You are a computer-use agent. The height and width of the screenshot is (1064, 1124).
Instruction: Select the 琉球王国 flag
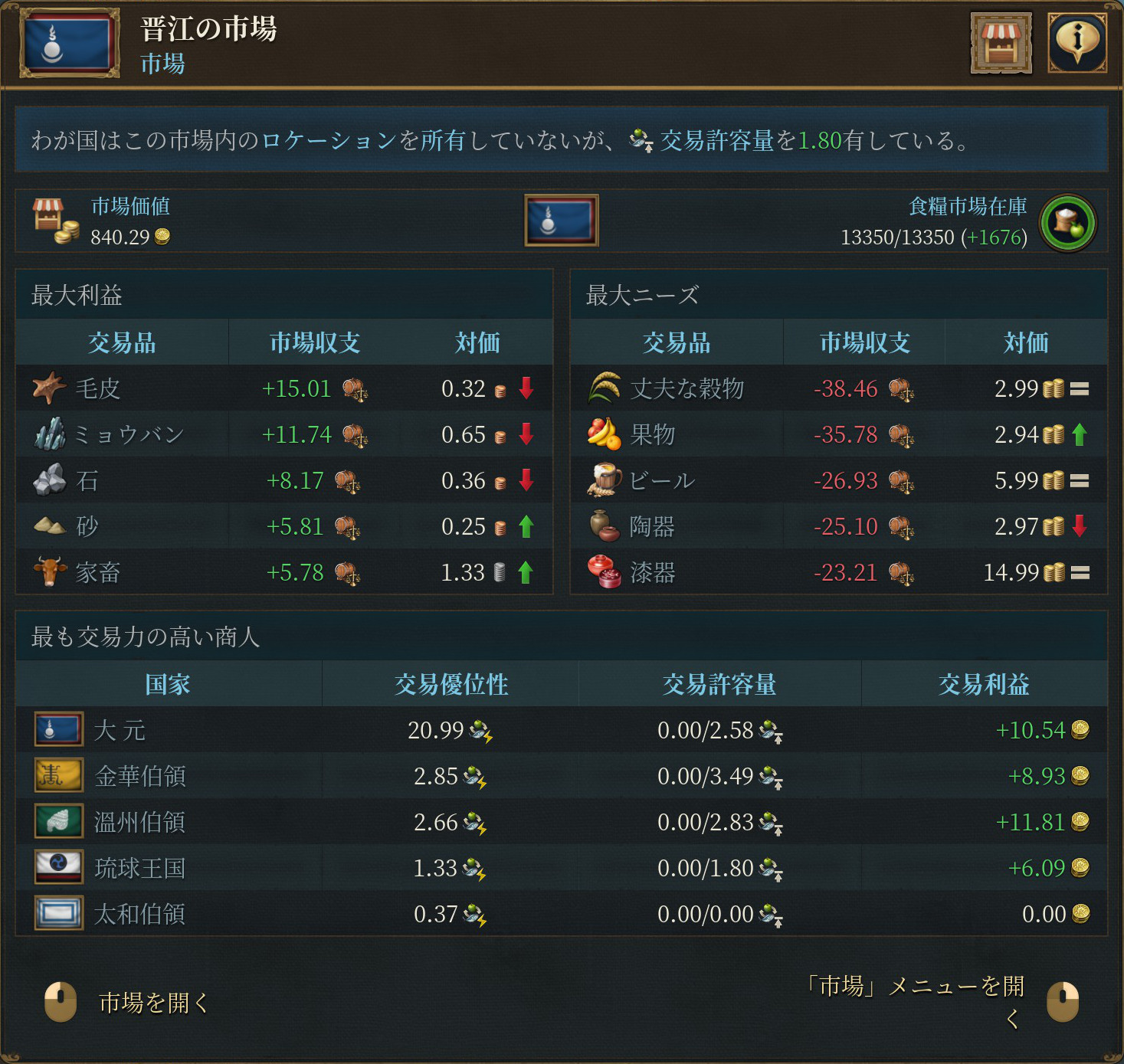[59, 867]
